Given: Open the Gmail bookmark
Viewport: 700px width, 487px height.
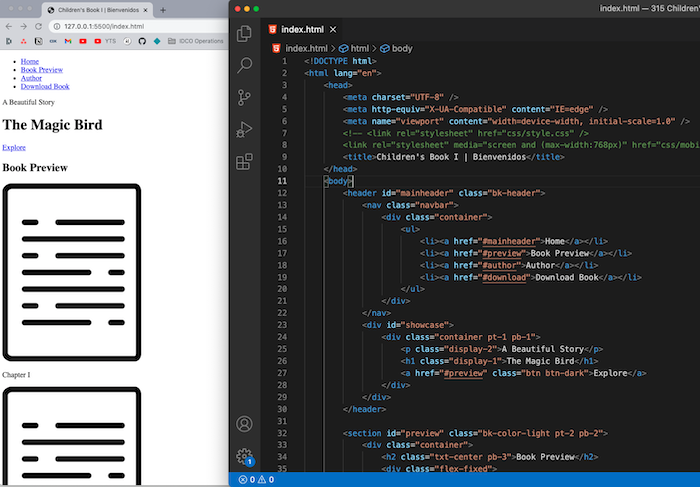Looking at the screenshot, I should pyautogui.click(x=68, y=41).
